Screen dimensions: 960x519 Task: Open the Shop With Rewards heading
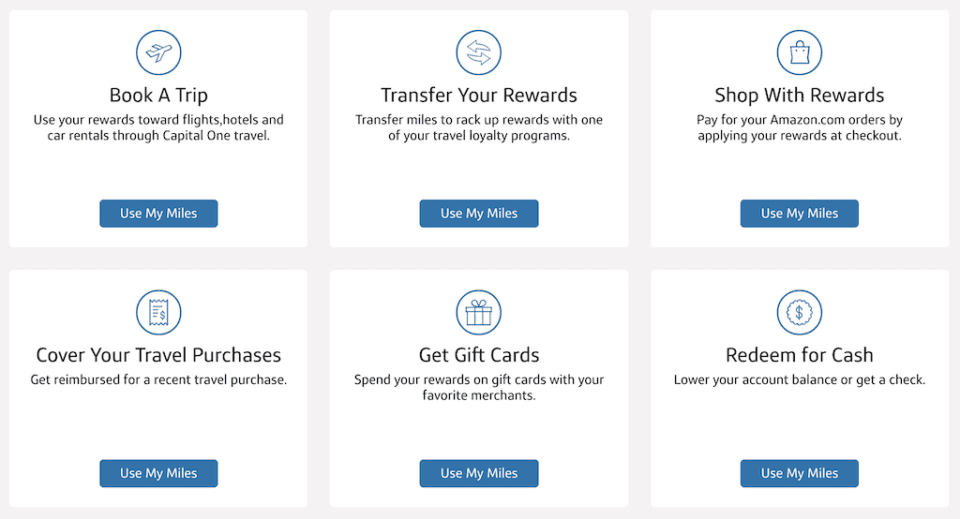coord(800,95)
